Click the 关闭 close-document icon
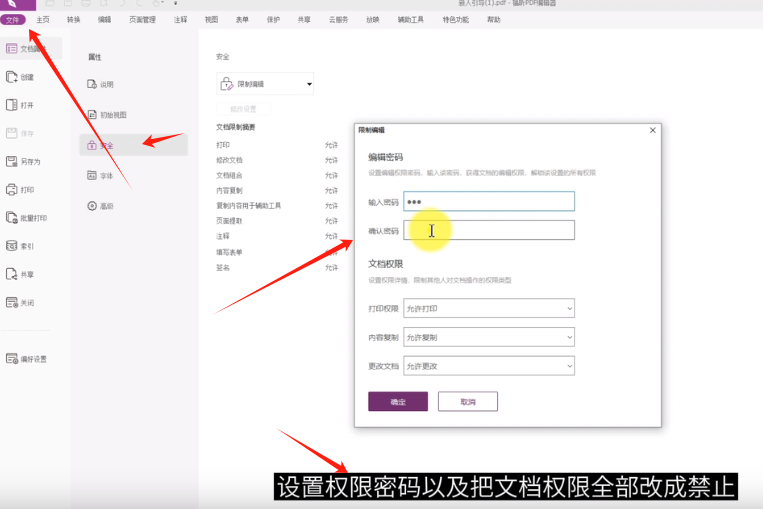Image resolution: width=763 pixels, height=509 pixels. click(x=12, y=303)
